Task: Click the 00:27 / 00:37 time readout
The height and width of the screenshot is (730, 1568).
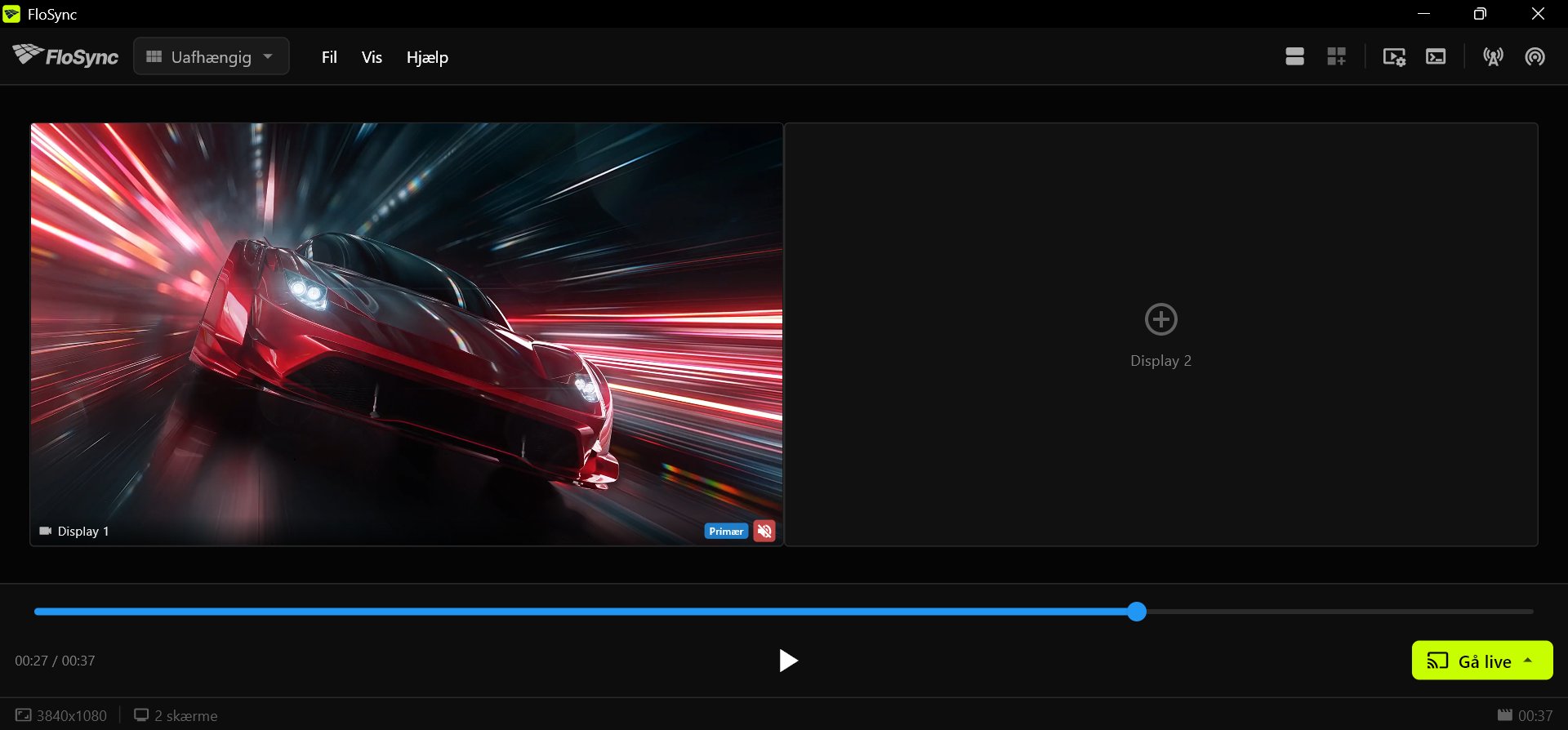Action: tap(55, 661)
